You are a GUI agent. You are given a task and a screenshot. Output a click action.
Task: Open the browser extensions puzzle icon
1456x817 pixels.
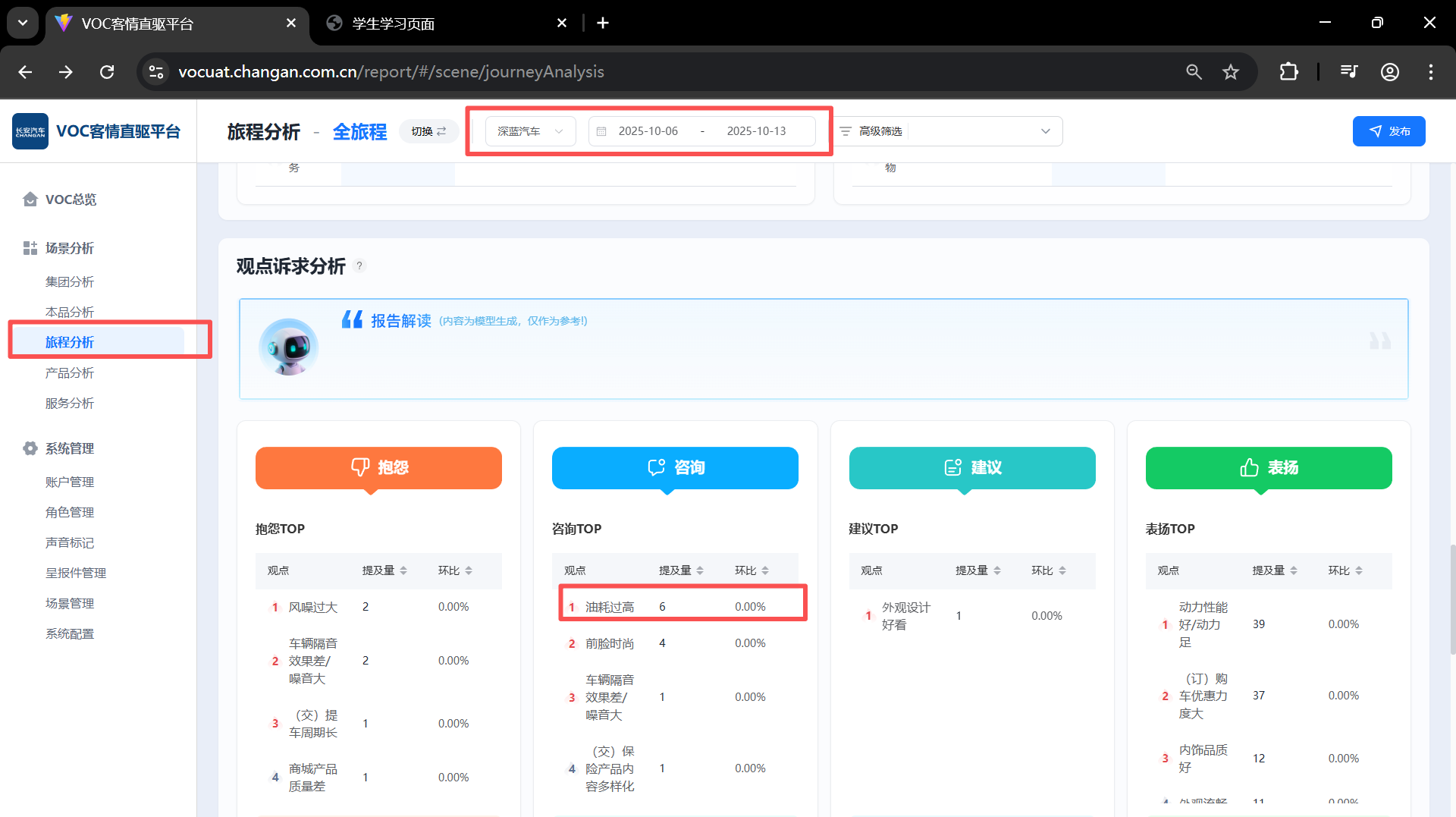tap(1288, 72)
